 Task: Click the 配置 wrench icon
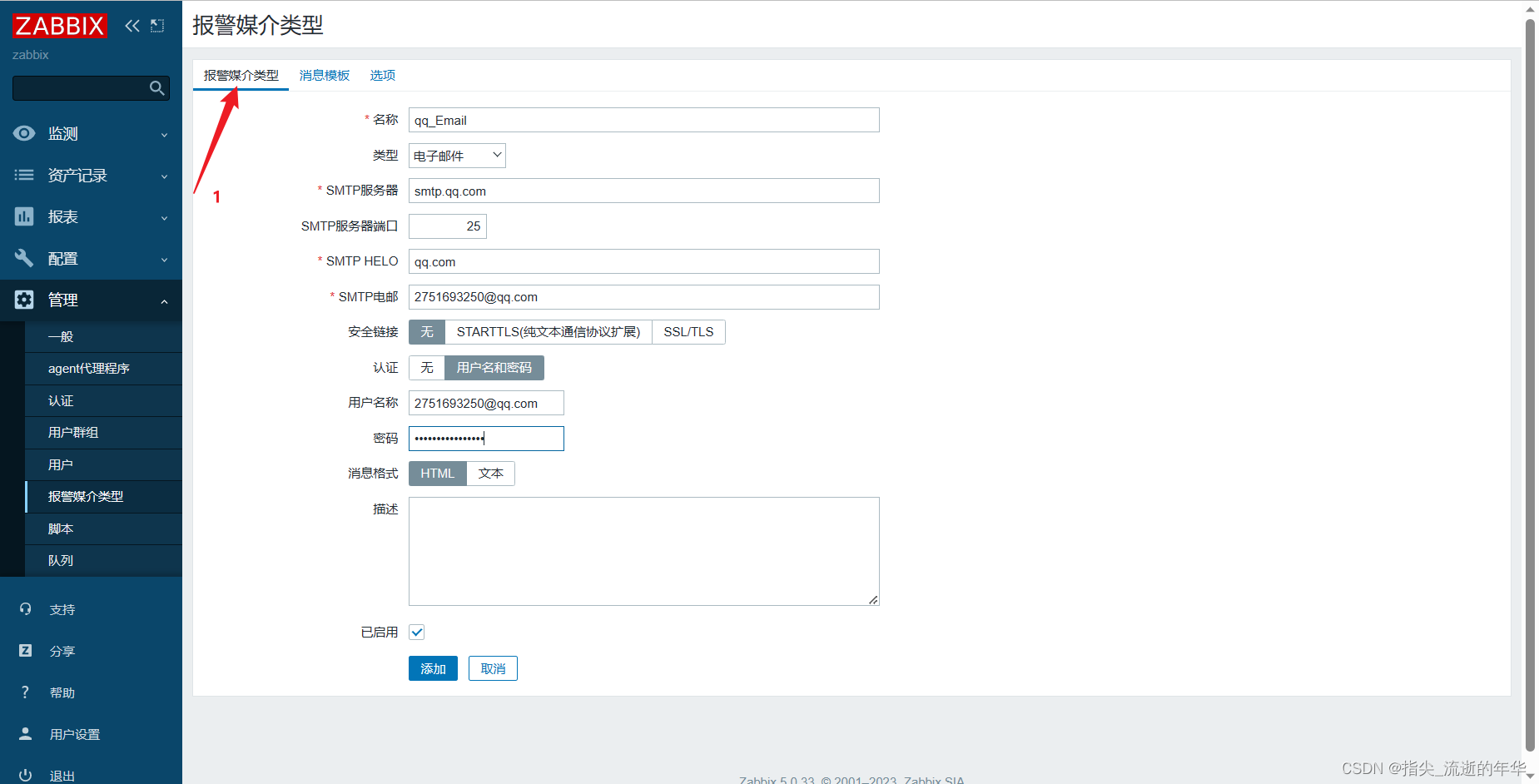(24, 258)
